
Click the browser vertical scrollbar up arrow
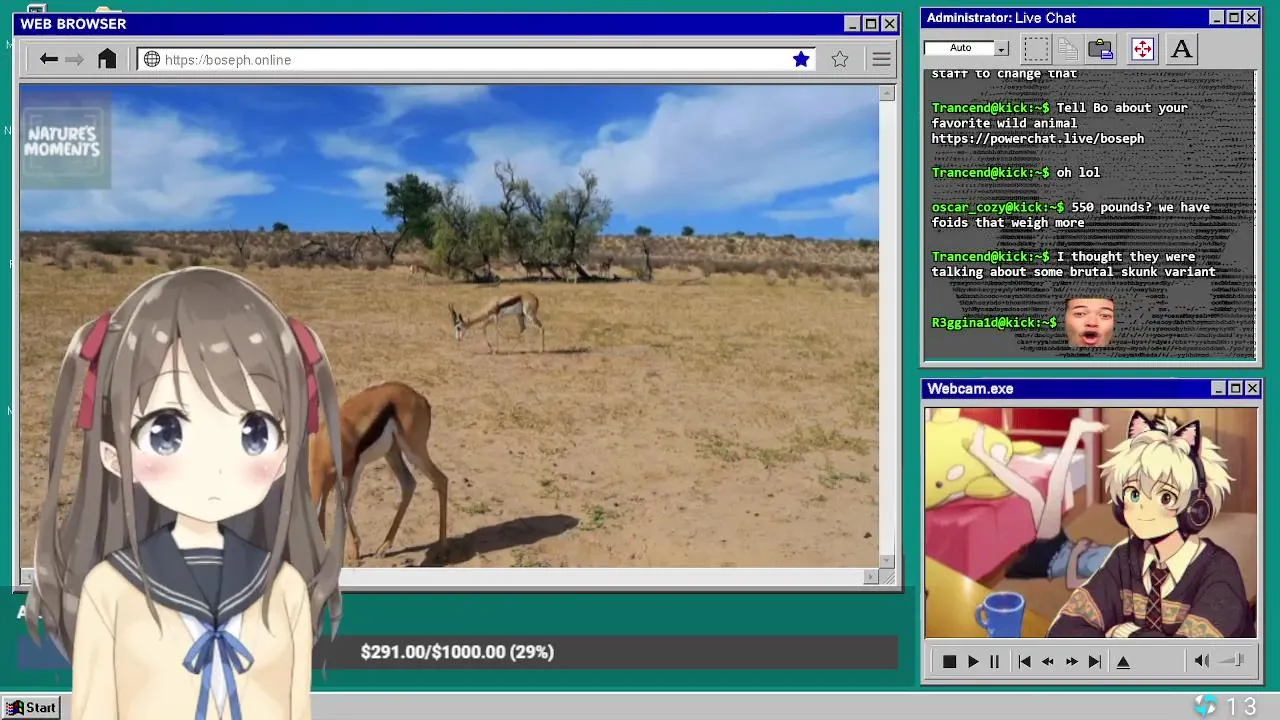[x=887, y=93]
